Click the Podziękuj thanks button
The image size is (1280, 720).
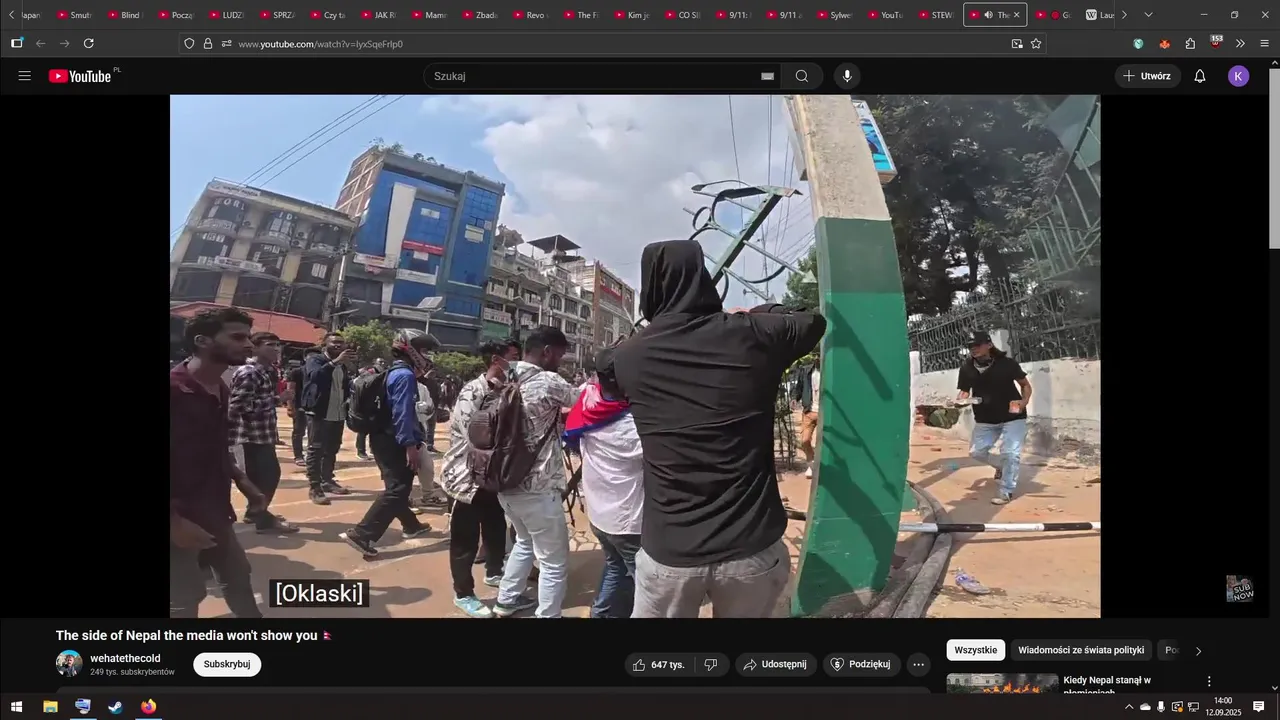point(862,665)
